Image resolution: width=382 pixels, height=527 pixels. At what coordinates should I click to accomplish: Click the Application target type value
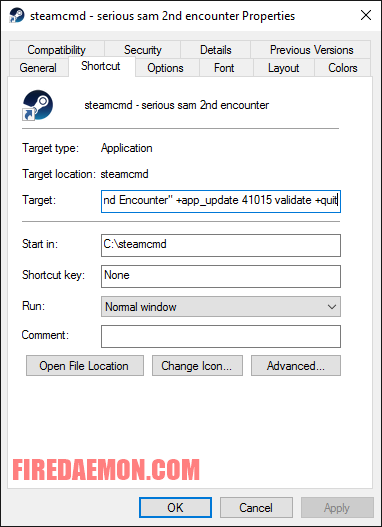(127, 148)
